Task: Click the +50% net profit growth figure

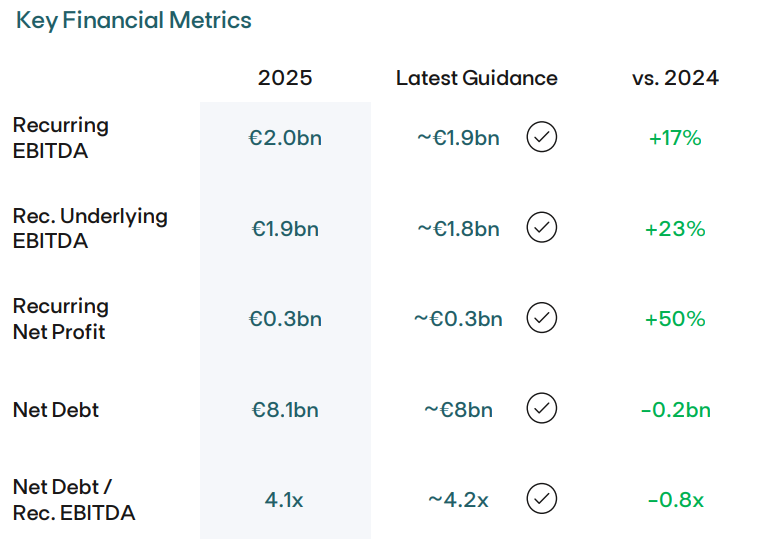Action: tap(675, 319)
